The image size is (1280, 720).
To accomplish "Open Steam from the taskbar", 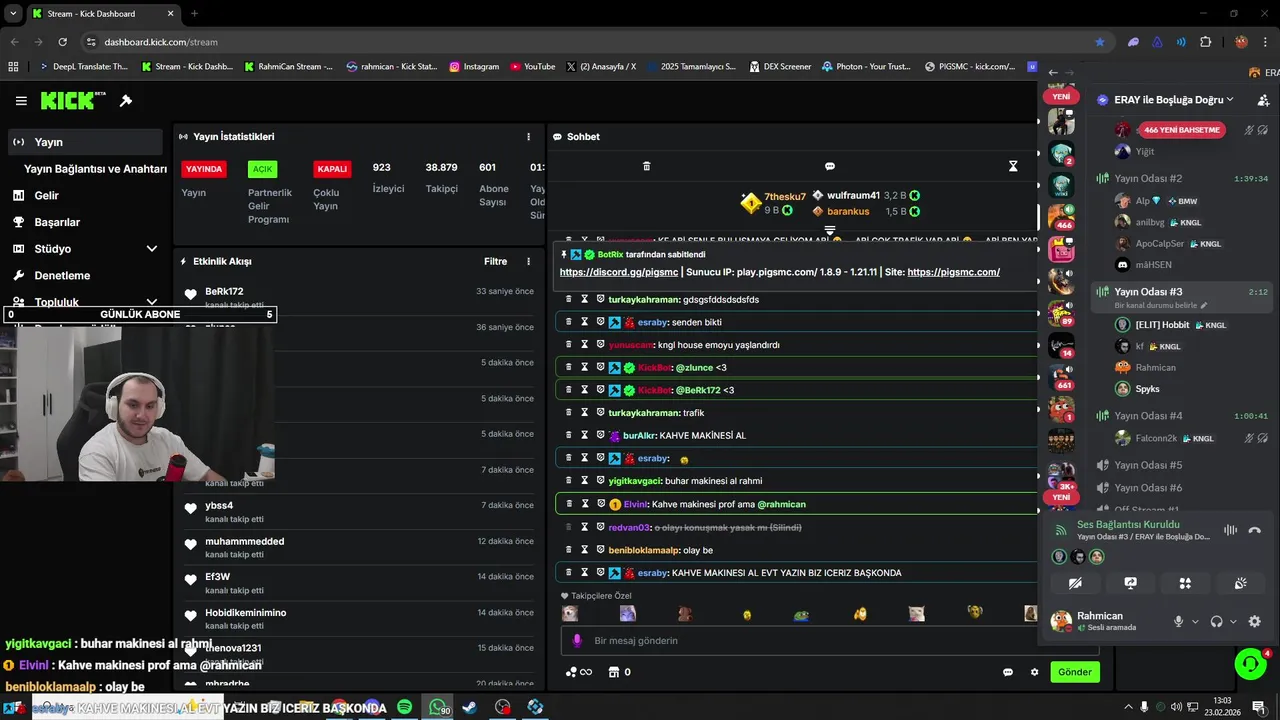I will 470,707.
